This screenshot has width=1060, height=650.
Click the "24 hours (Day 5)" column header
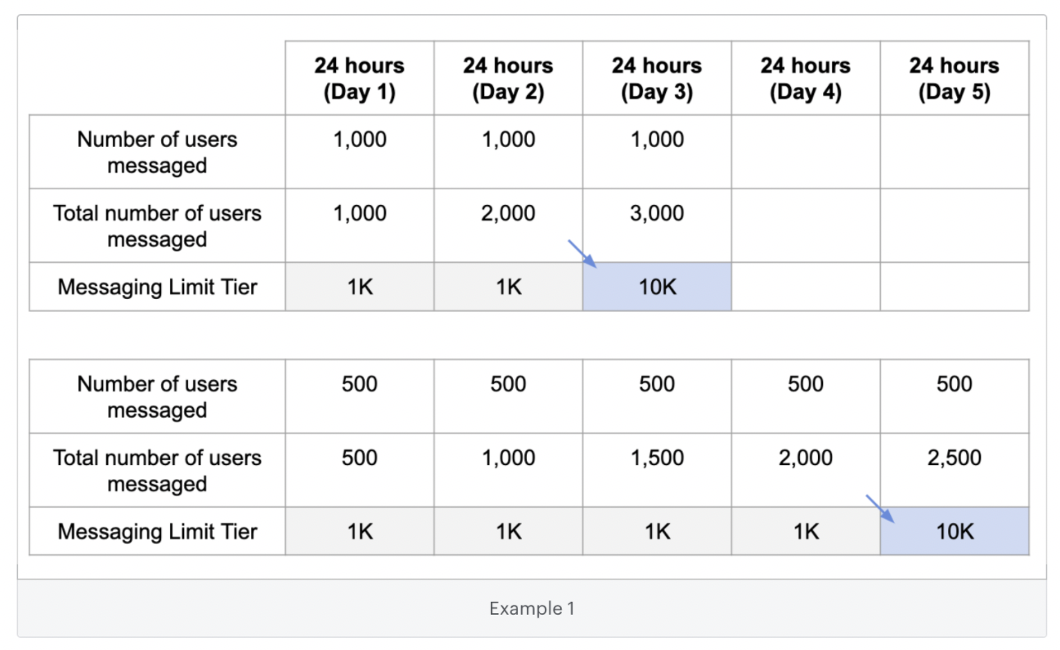pyautogui.click(x=954, y=78)
